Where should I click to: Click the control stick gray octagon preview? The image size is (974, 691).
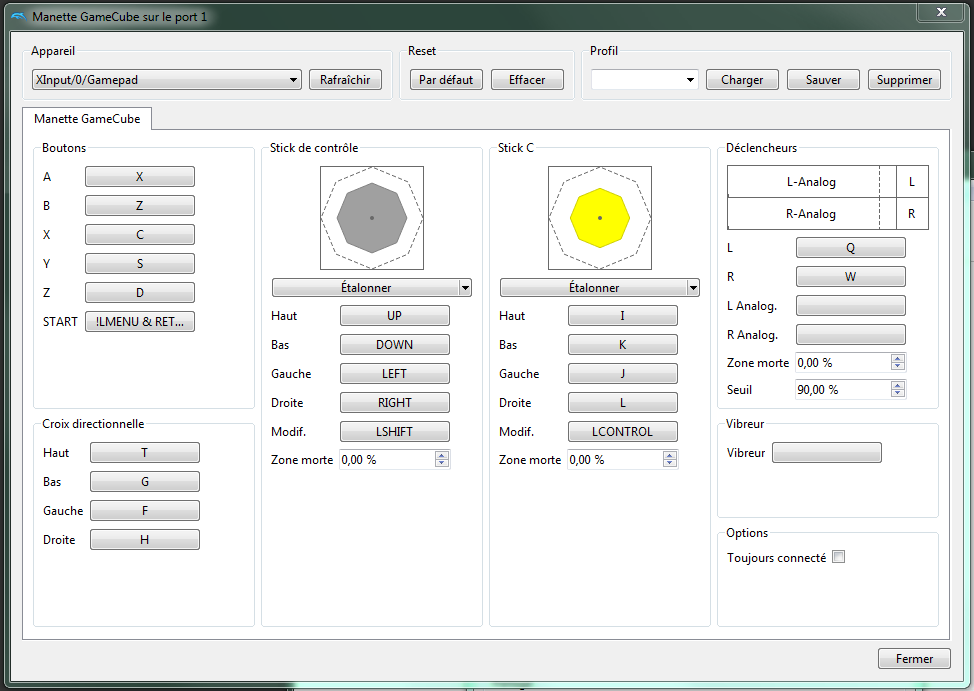[372, 218]
